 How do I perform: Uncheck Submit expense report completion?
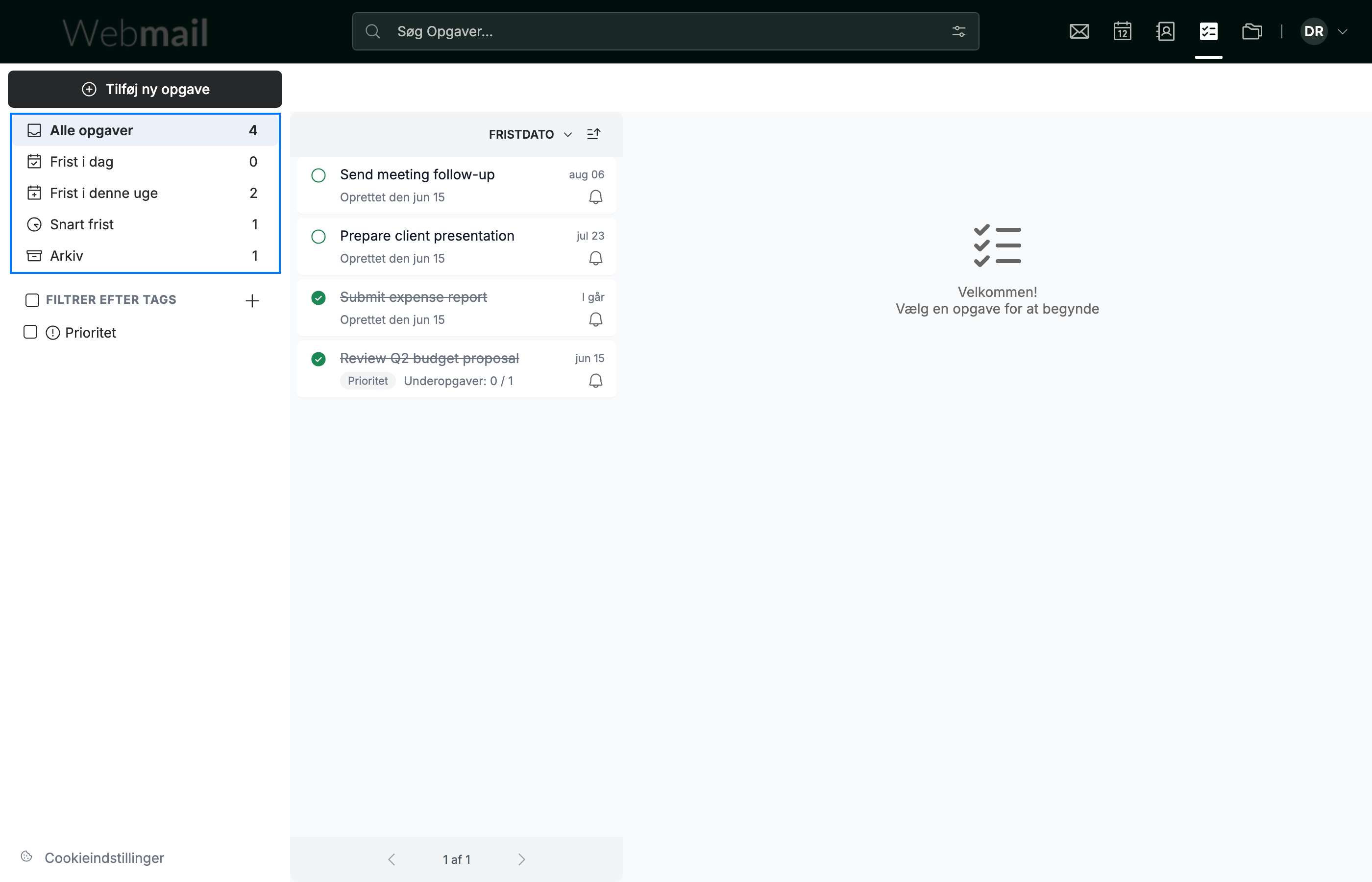pyautogui.click(x=318, y=298)
